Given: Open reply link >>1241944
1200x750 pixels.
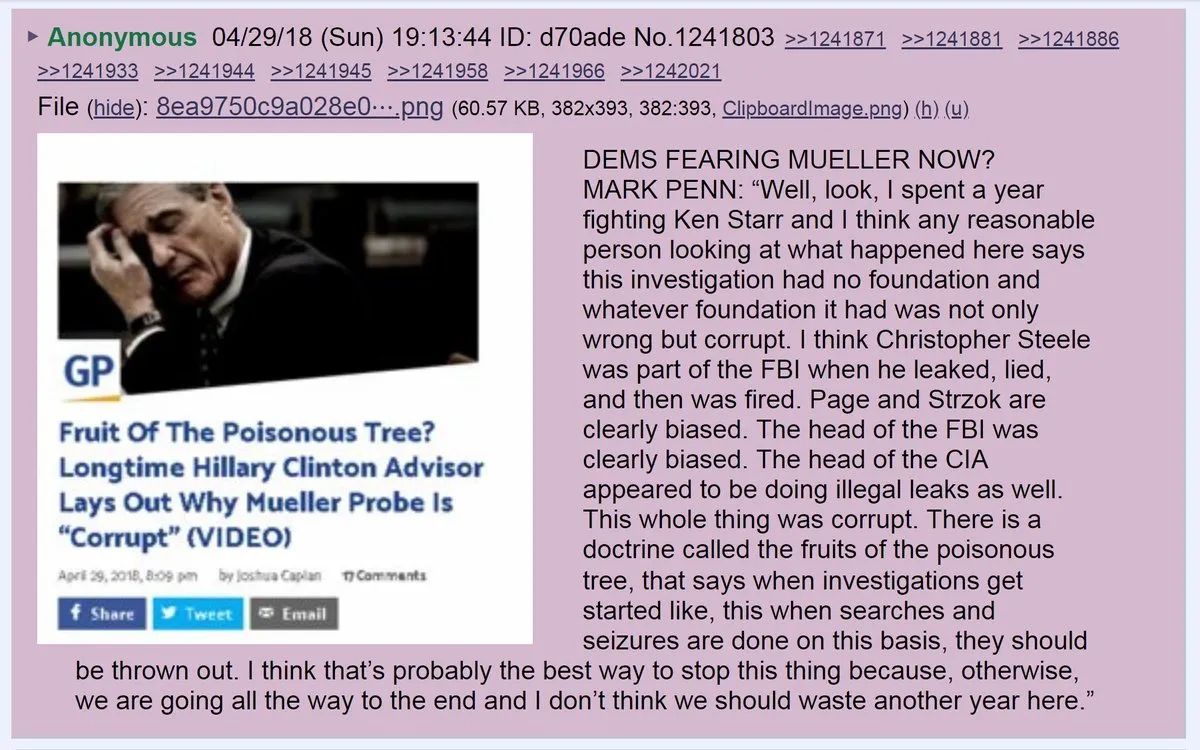Looking at the screenshot, I should [x=204, y=71].
